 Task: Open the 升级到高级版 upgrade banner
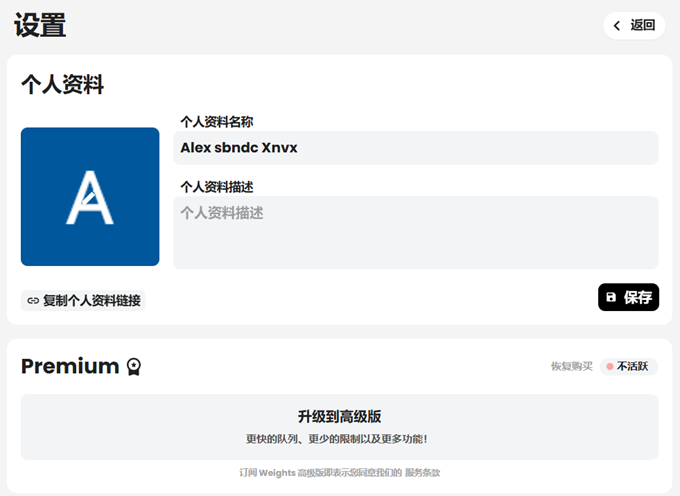click(339, 426)
